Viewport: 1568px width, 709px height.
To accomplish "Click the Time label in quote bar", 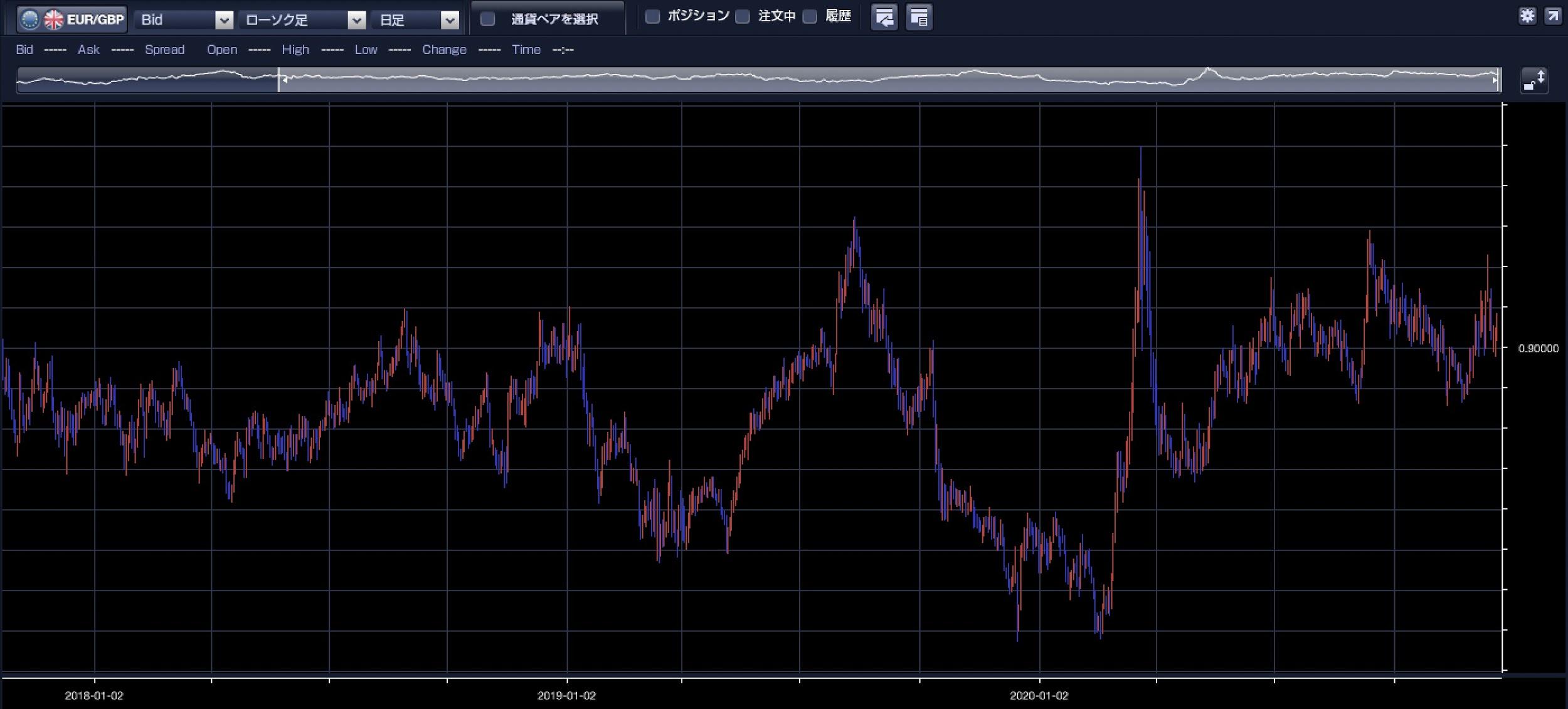I will pyautogui.click(x=526, y=50).
